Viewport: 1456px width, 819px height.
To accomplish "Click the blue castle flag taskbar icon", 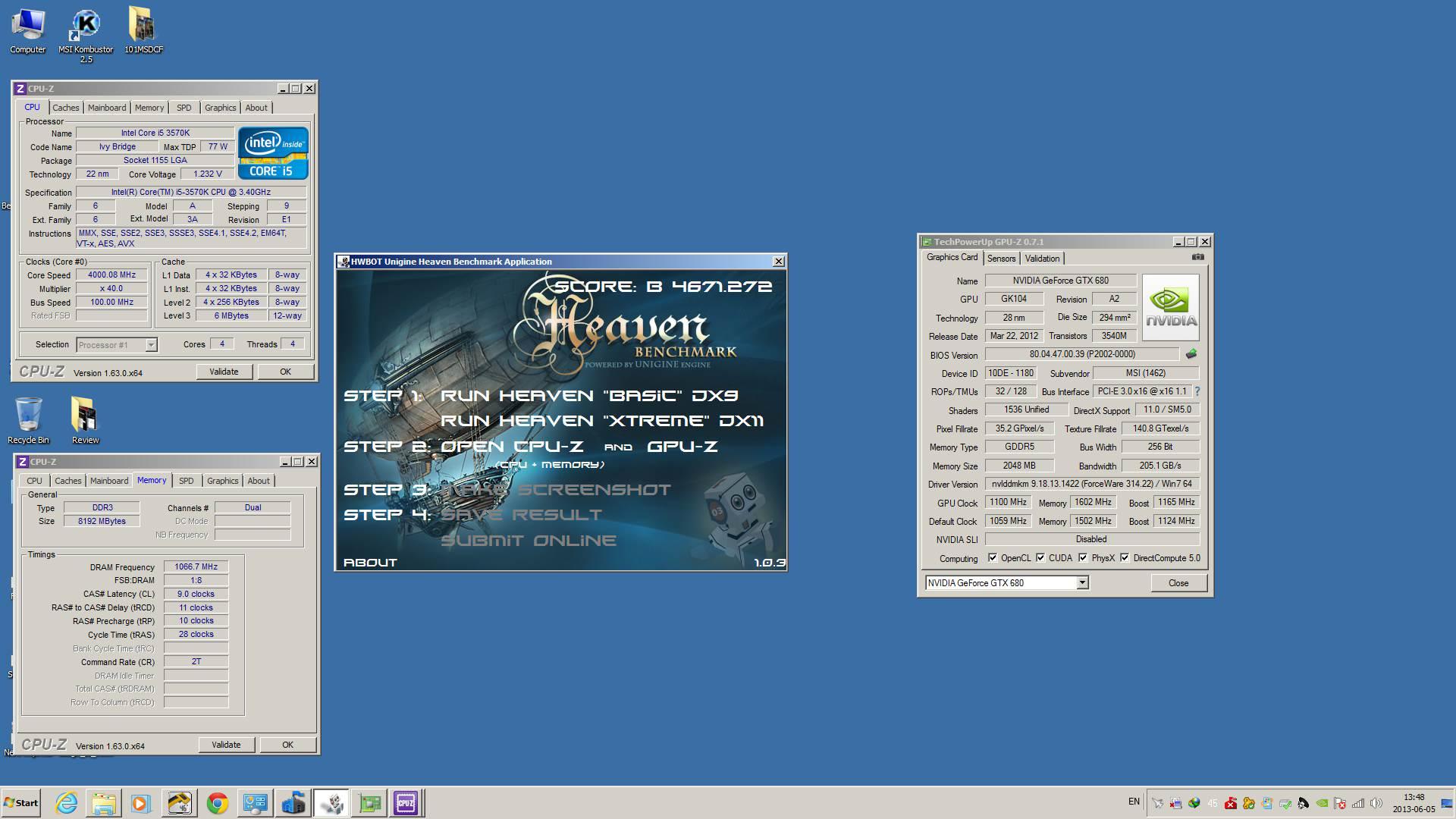I will [293, 802].
